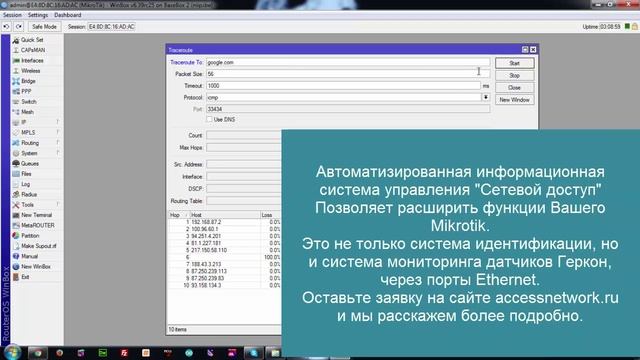Launch a New Terminal

[x=36, y=215]
